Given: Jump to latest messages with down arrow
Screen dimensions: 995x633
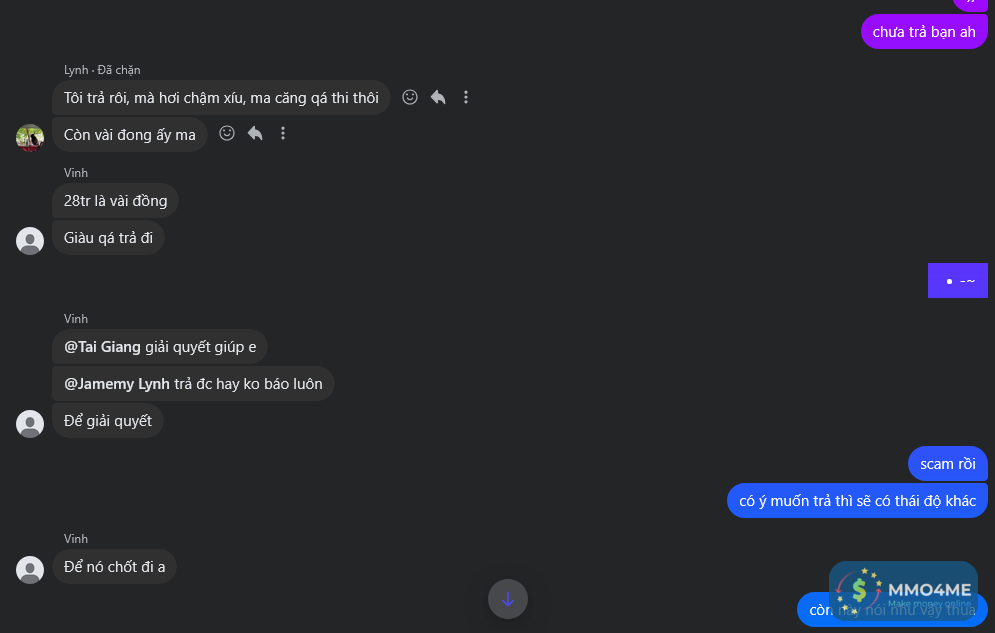Looking at the screenshot, I should coord(507,599).
